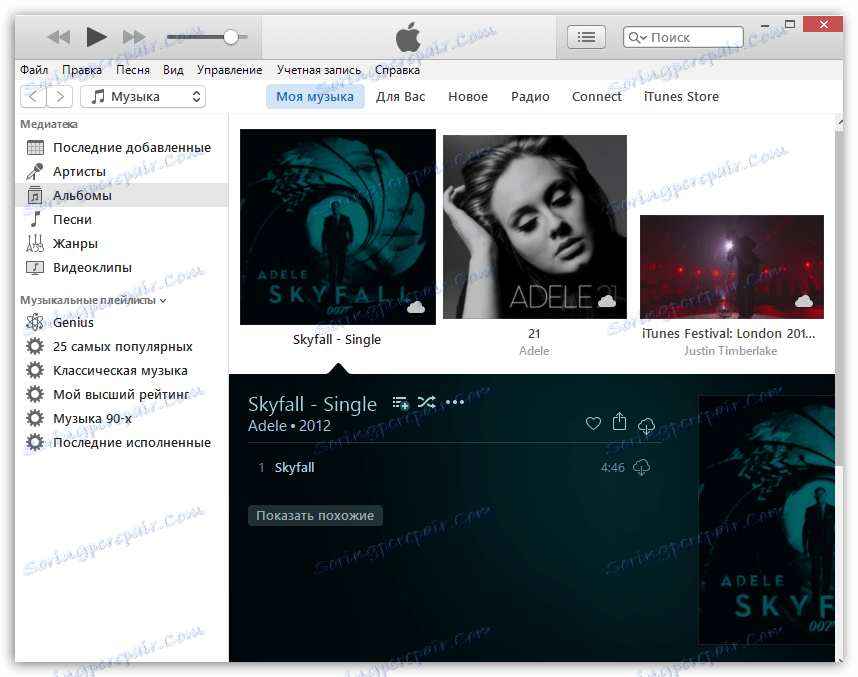Viewport: 858px width, 677px height.
Task: Click the rewind previous track button
Action: click(59, 37)
